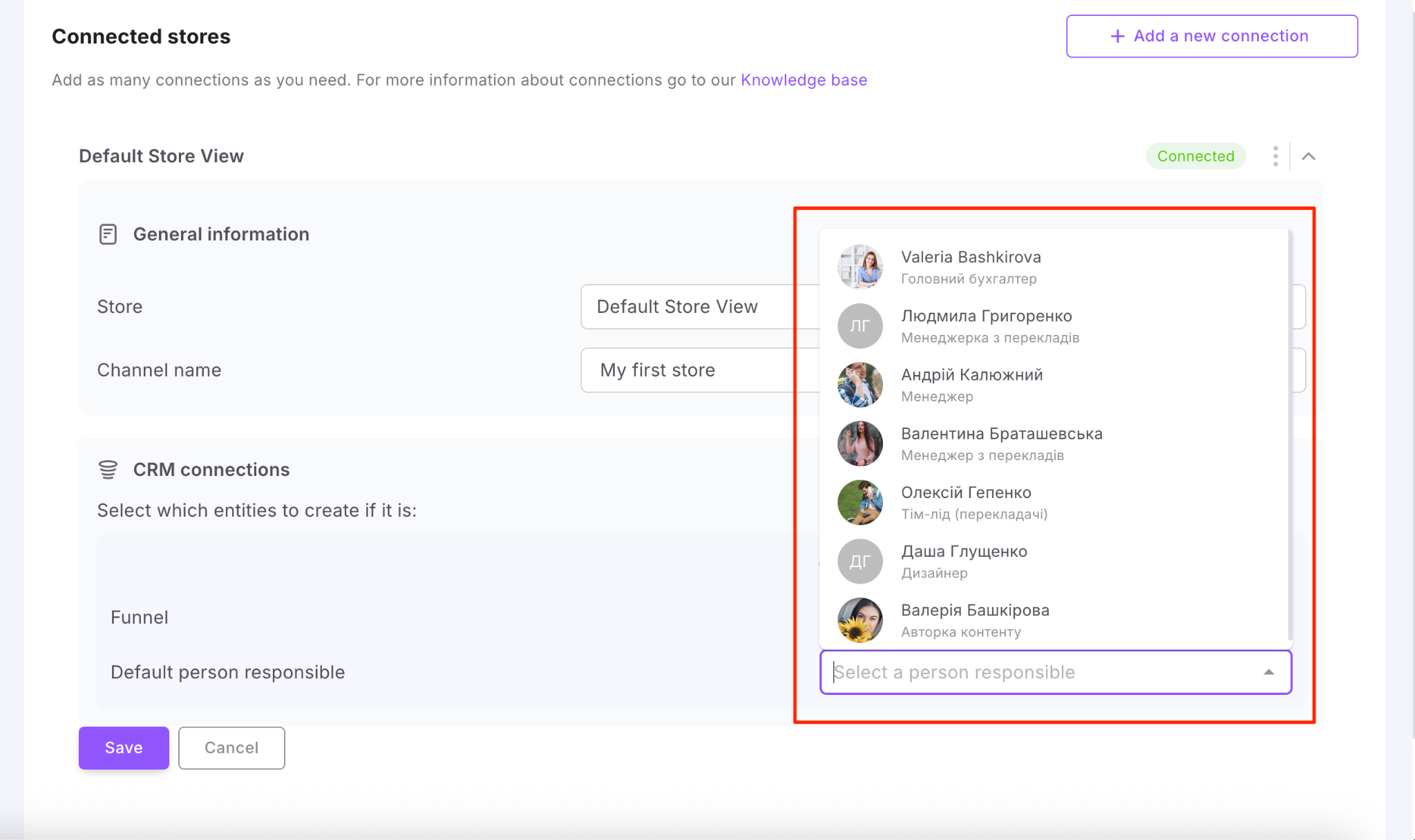
Task: Click the ЛГ initials avatar
Action: point(860,325)
